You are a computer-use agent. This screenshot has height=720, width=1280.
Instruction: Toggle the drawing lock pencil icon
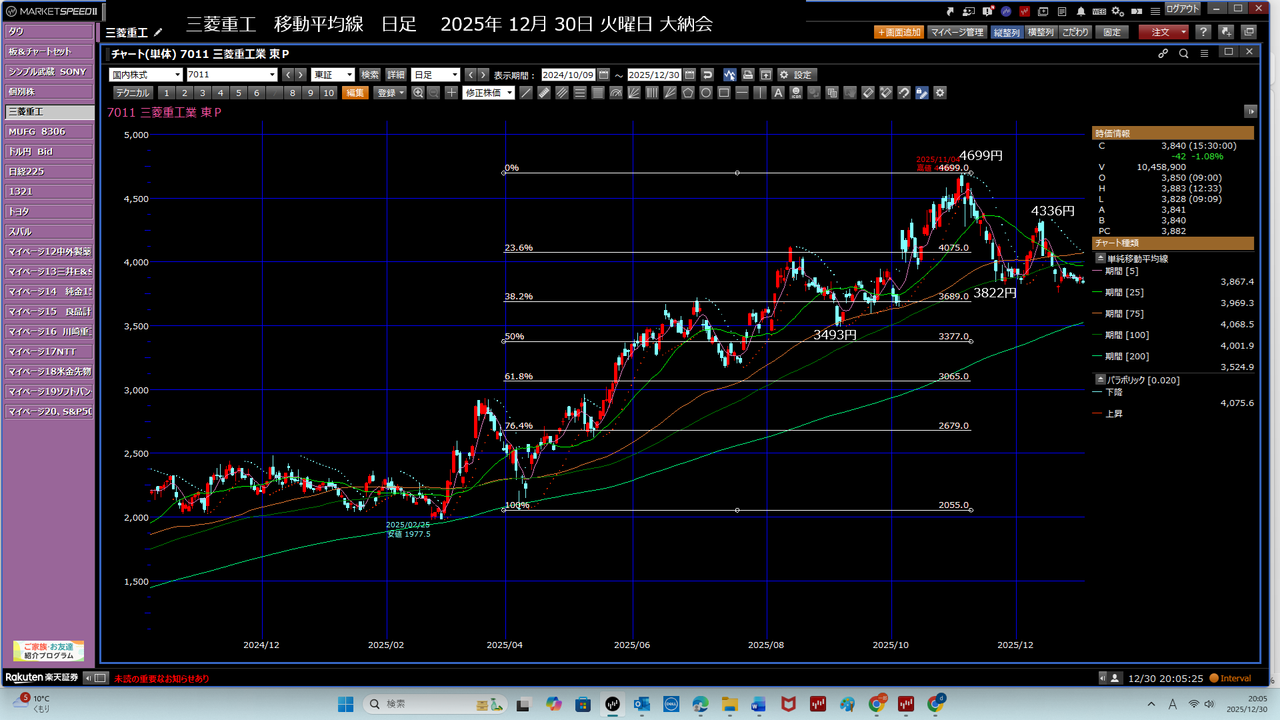tap(922, 93)
